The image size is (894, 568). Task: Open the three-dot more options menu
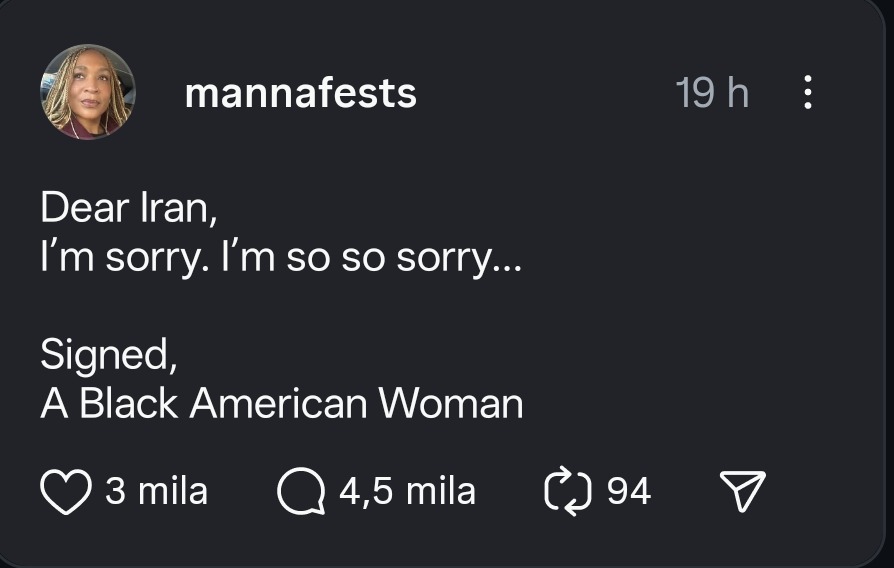[808, 93]
